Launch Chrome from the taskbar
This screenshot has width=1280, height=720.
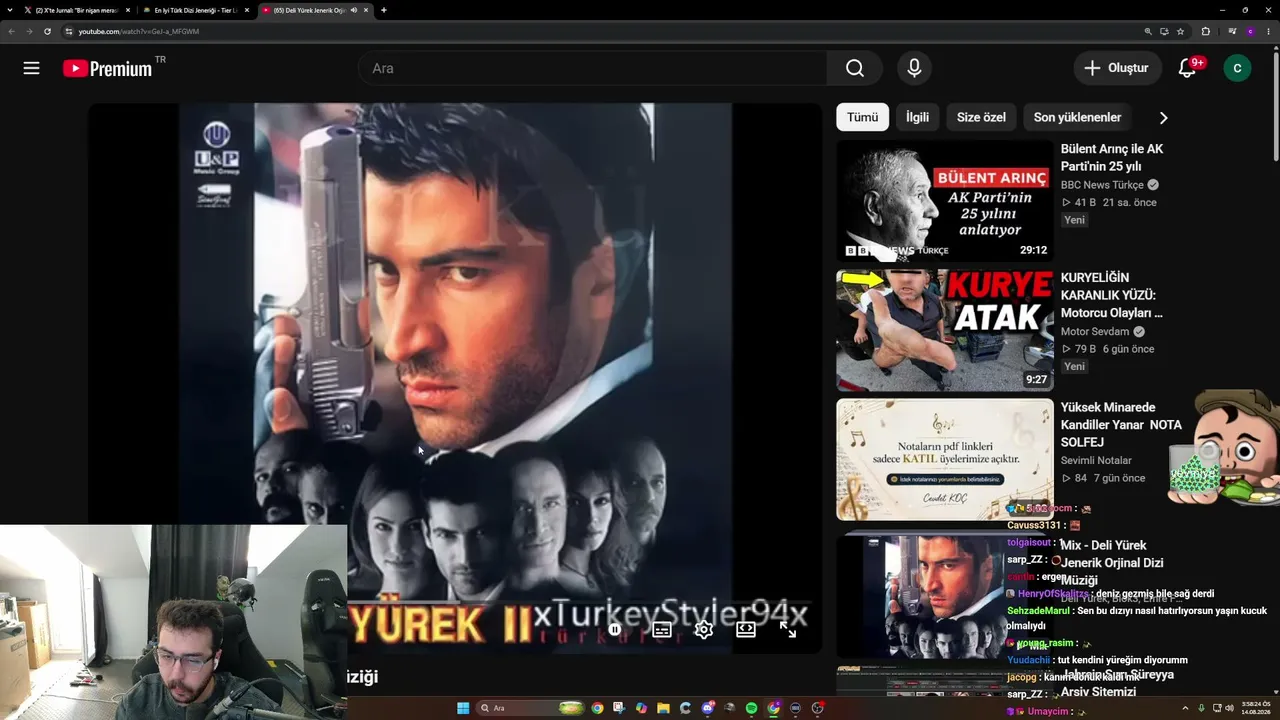pos(597,708)
